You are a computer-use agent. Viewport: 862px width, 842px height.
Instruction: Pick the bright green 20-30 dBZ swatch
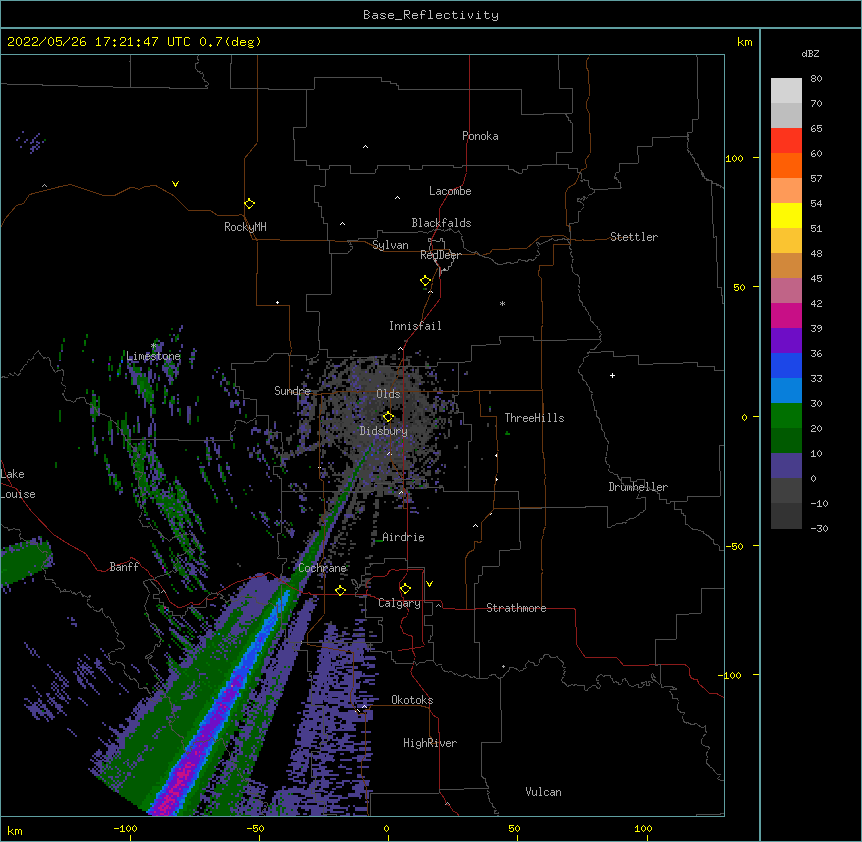click(x=786, y=416)
